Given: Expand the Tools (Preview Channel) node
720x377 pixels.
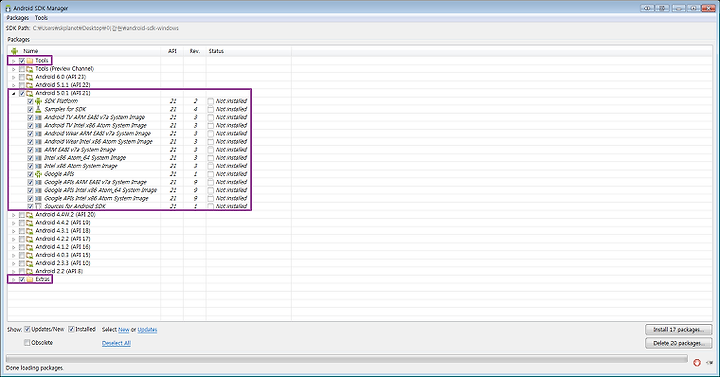Looking at the screenshot, I should 13,69.
